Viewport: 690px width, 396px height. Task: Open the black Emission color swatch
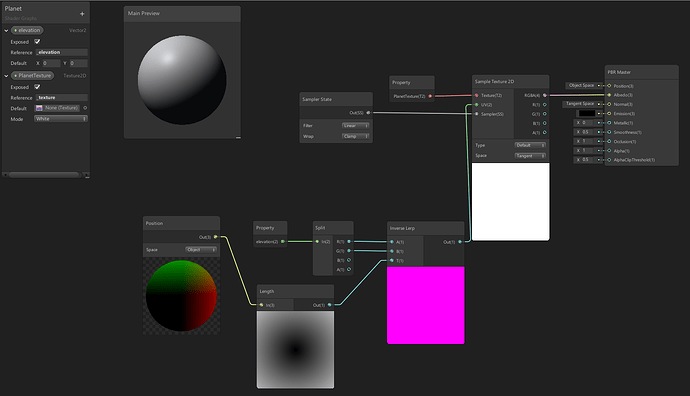[587, 114]
